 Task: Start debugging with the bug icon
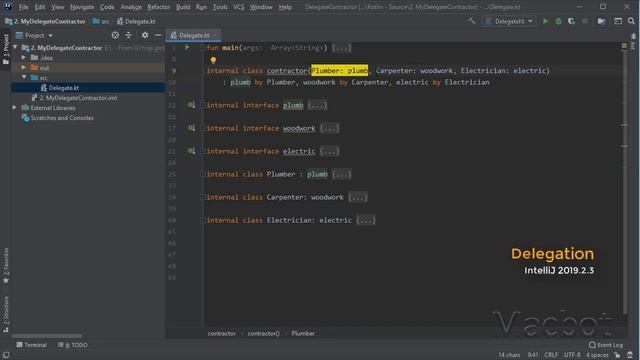pyautogui.click(x=558, y=21)
